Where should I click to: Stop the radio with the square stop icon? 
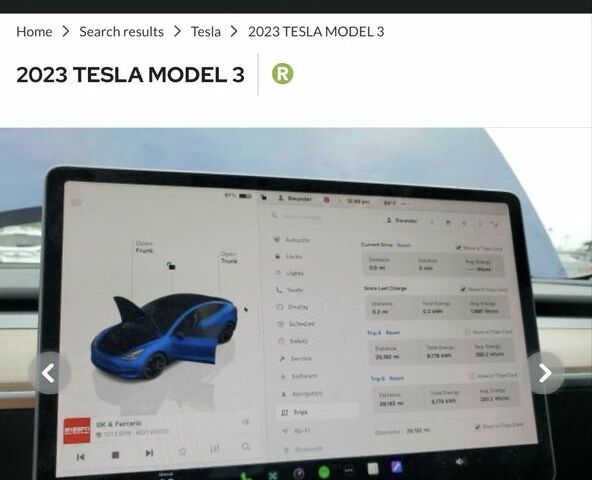116,455
